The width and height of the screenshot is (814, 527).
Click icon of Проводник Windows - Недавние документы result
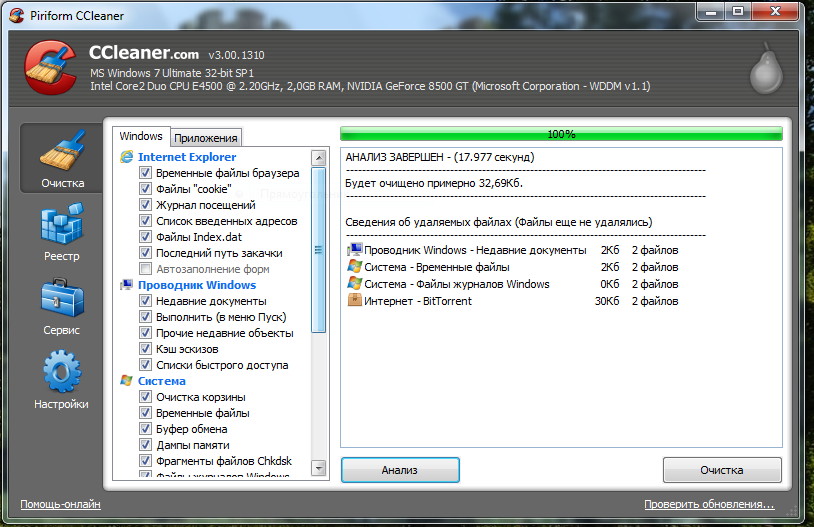355,250
